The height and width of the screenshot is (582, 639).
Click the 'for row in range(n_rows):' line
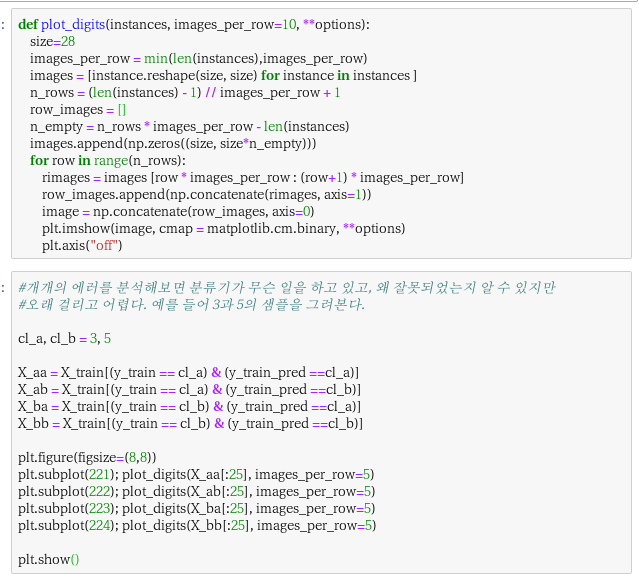108,161
